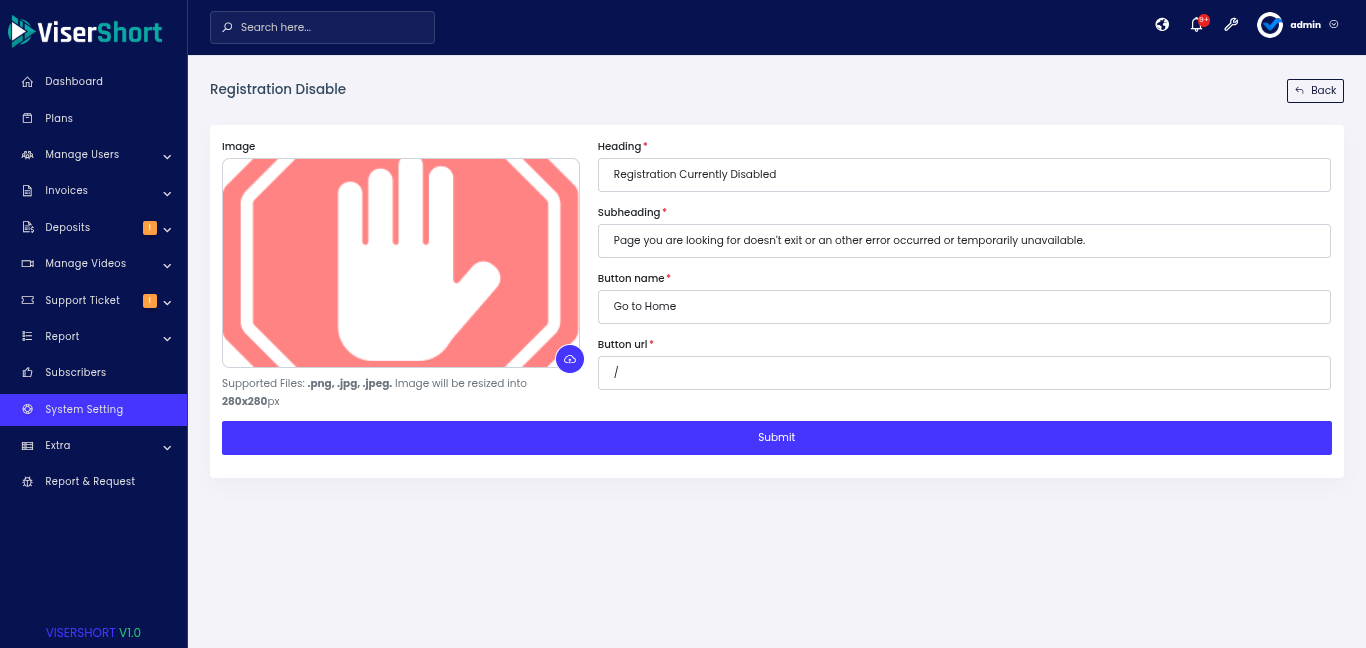Focus the Search here field

(x=322, y=28)
